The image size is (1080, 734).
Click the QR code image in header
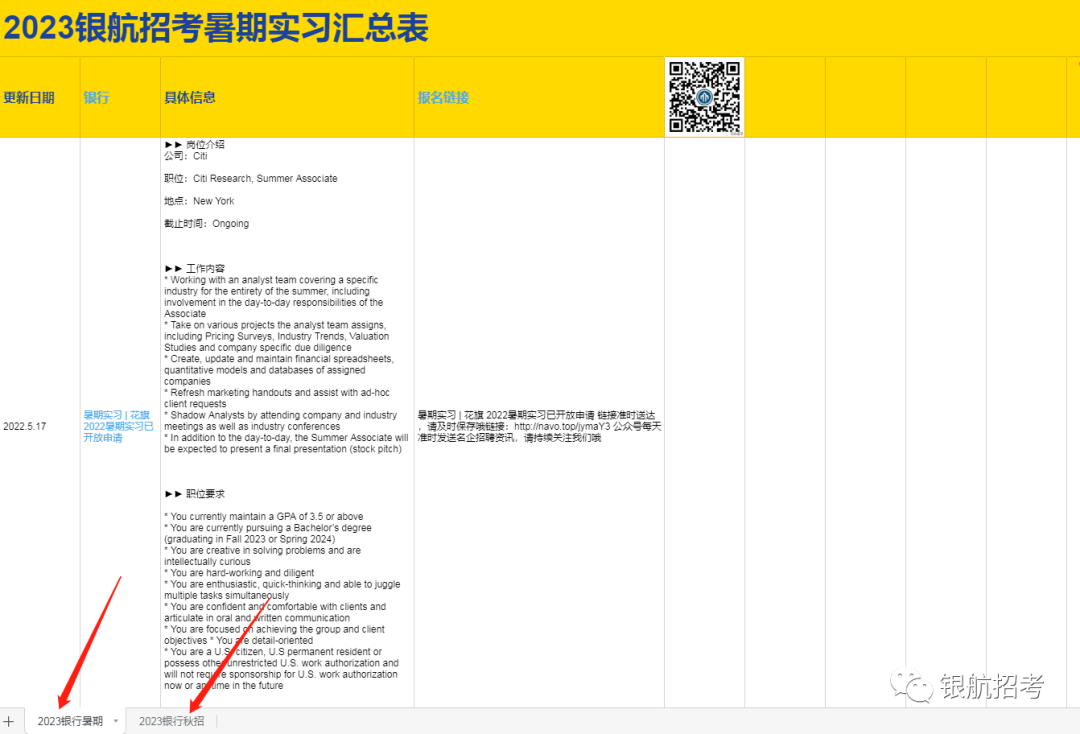pyautogui.click(x=704, y=97)
